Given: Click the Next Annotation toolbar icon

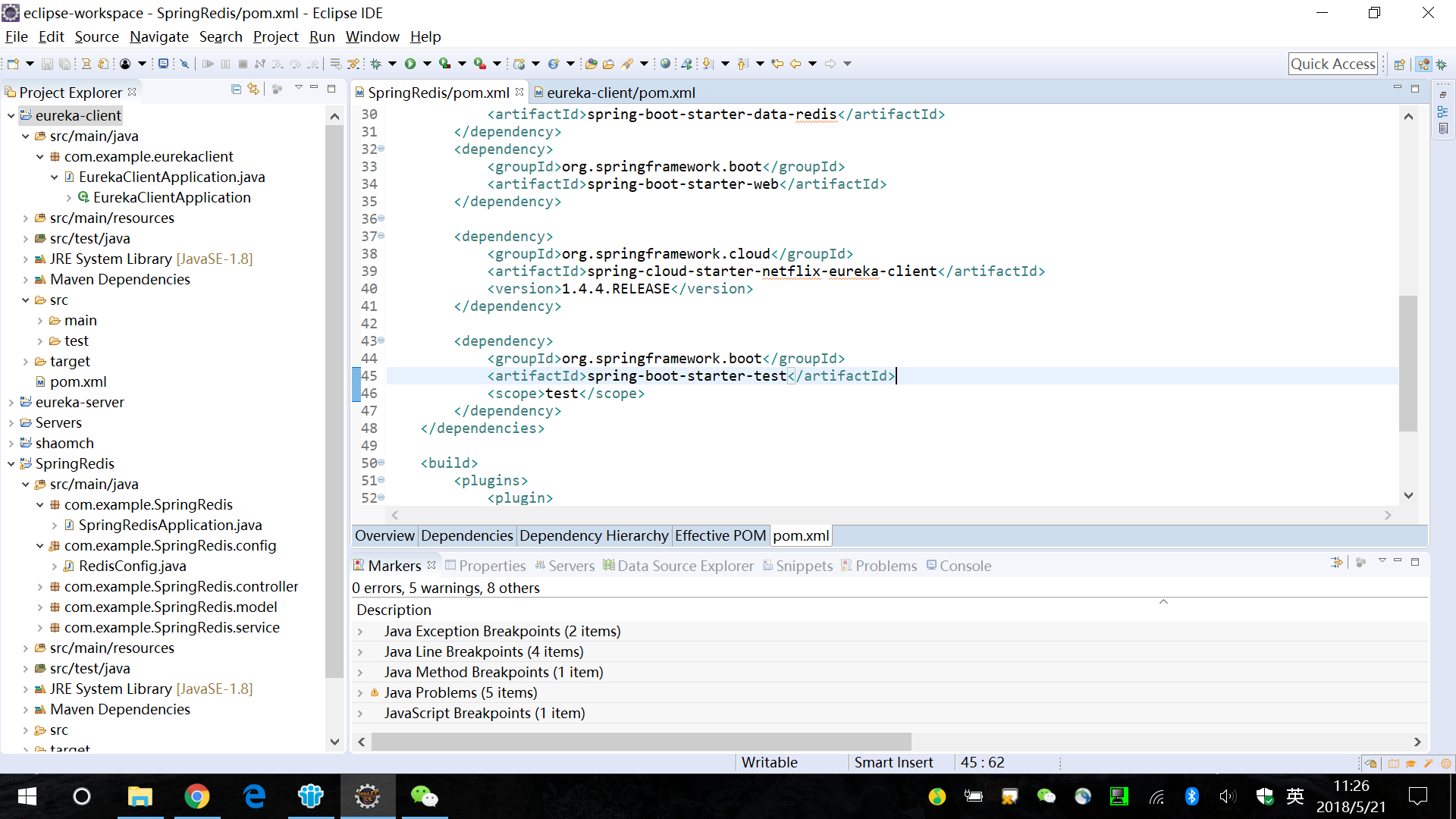Looking at the screenshot, I should point(708,64).
